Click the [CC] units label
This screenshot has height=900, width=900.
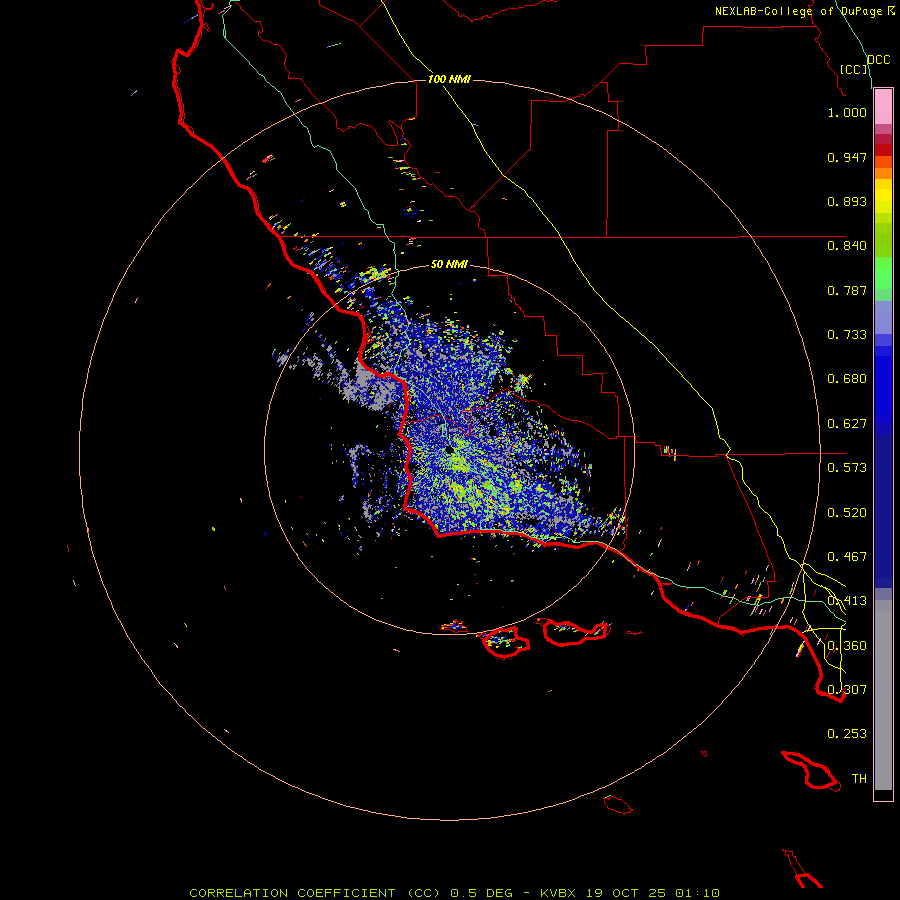[854, 69]
